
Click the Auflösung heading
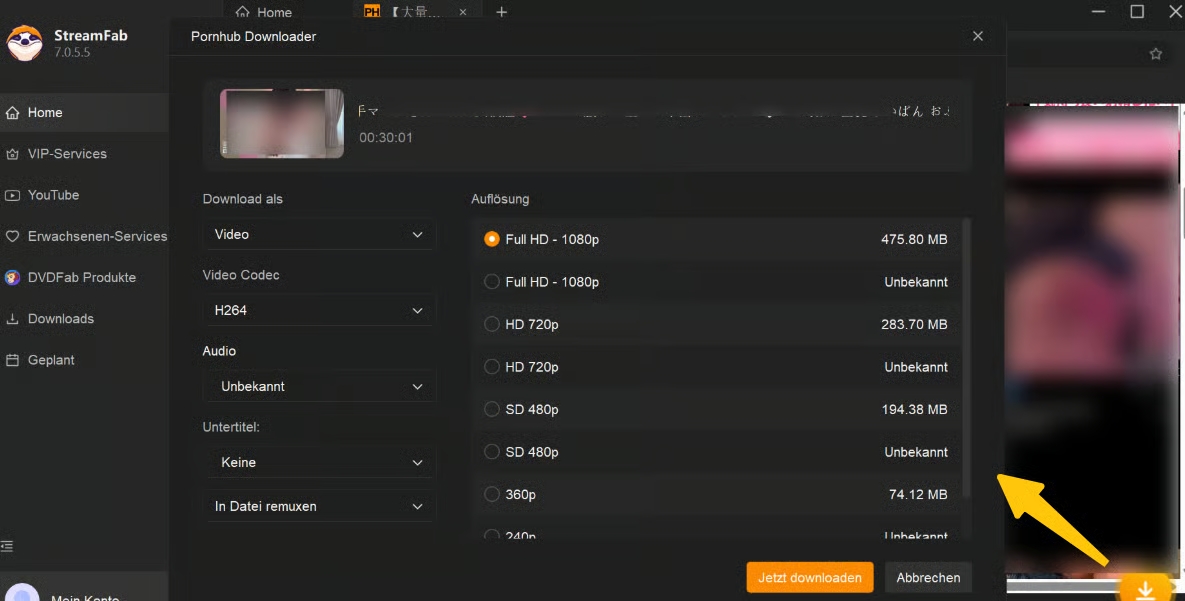tap(500, 199)
